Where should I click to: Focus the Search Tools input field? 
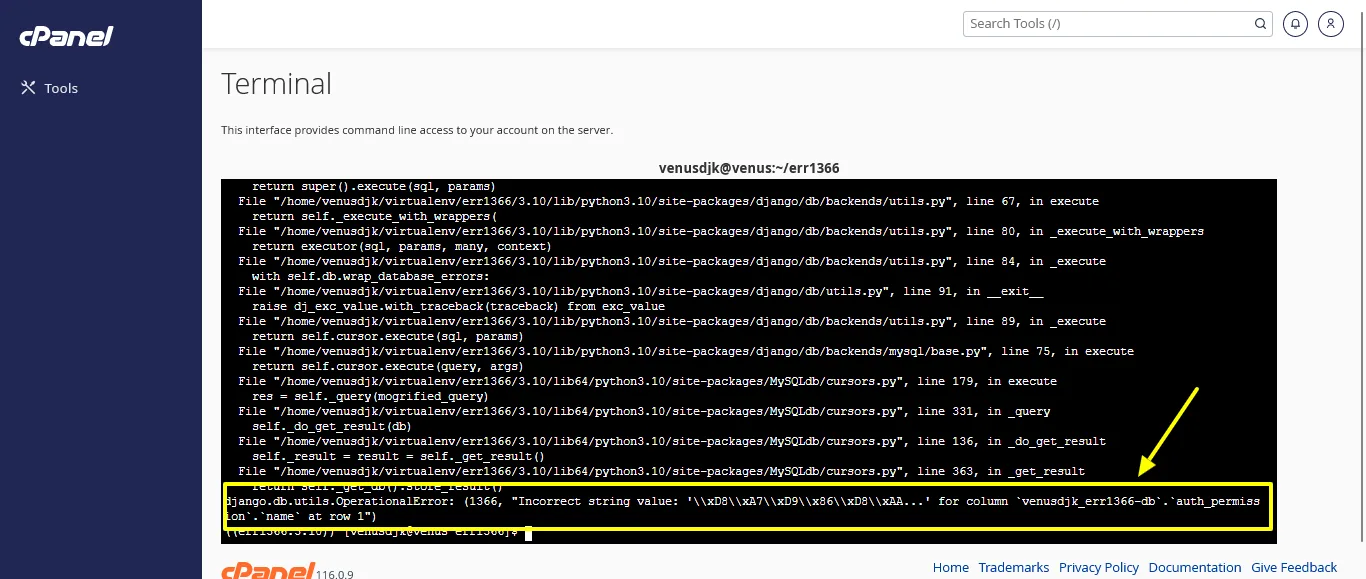point(1108,24)
